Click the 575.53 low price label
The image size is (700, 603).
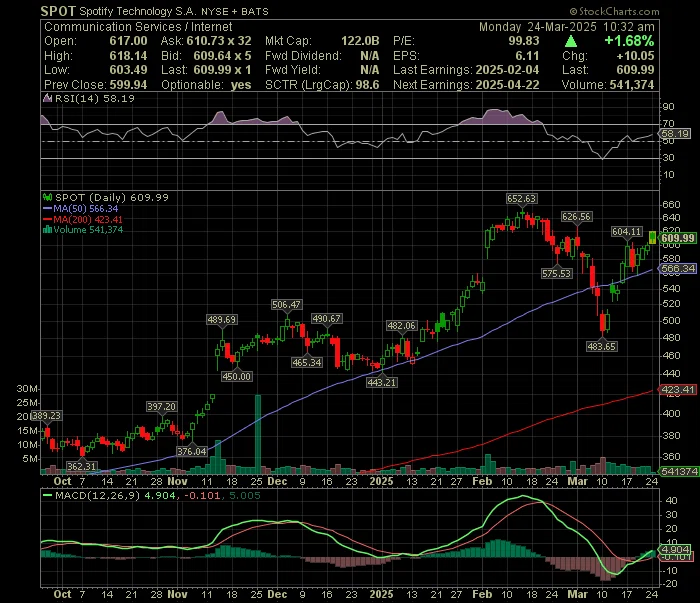pos(556,273)
